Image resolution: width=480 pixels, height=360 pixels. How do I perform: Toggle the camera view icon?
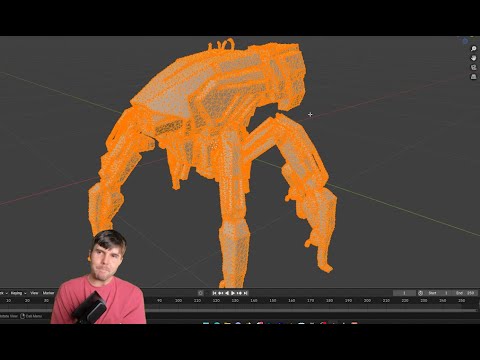473,67
